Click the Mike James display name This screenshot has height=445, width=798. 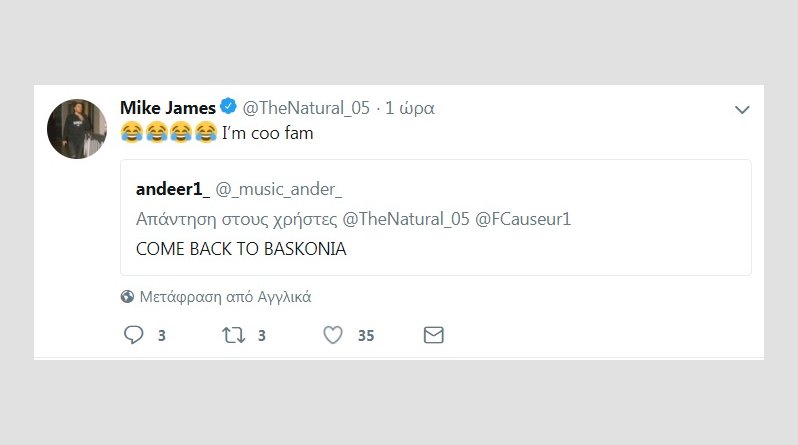tap(167, 107)
